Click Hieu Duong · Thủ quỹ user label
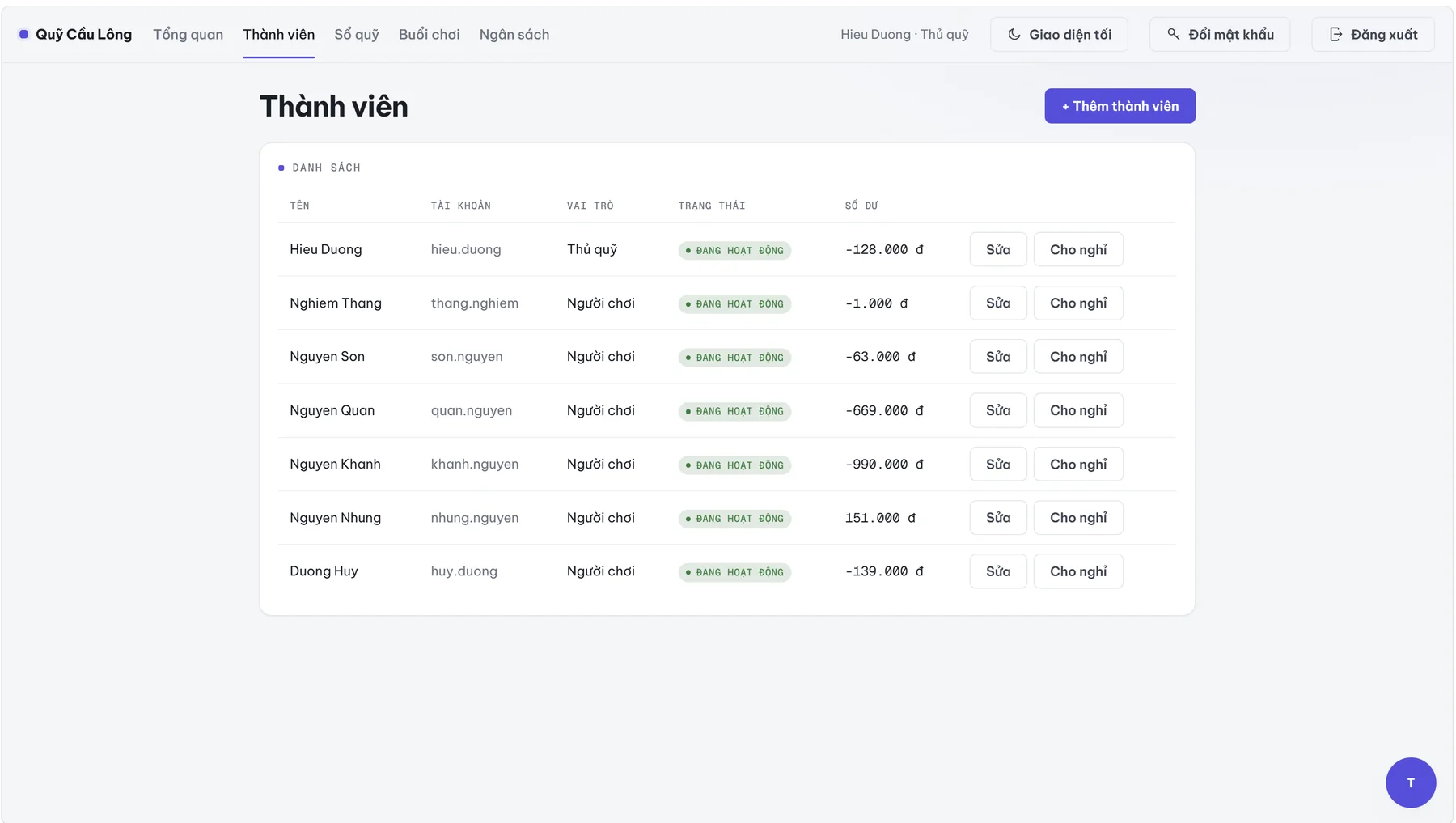 (904, 34)
